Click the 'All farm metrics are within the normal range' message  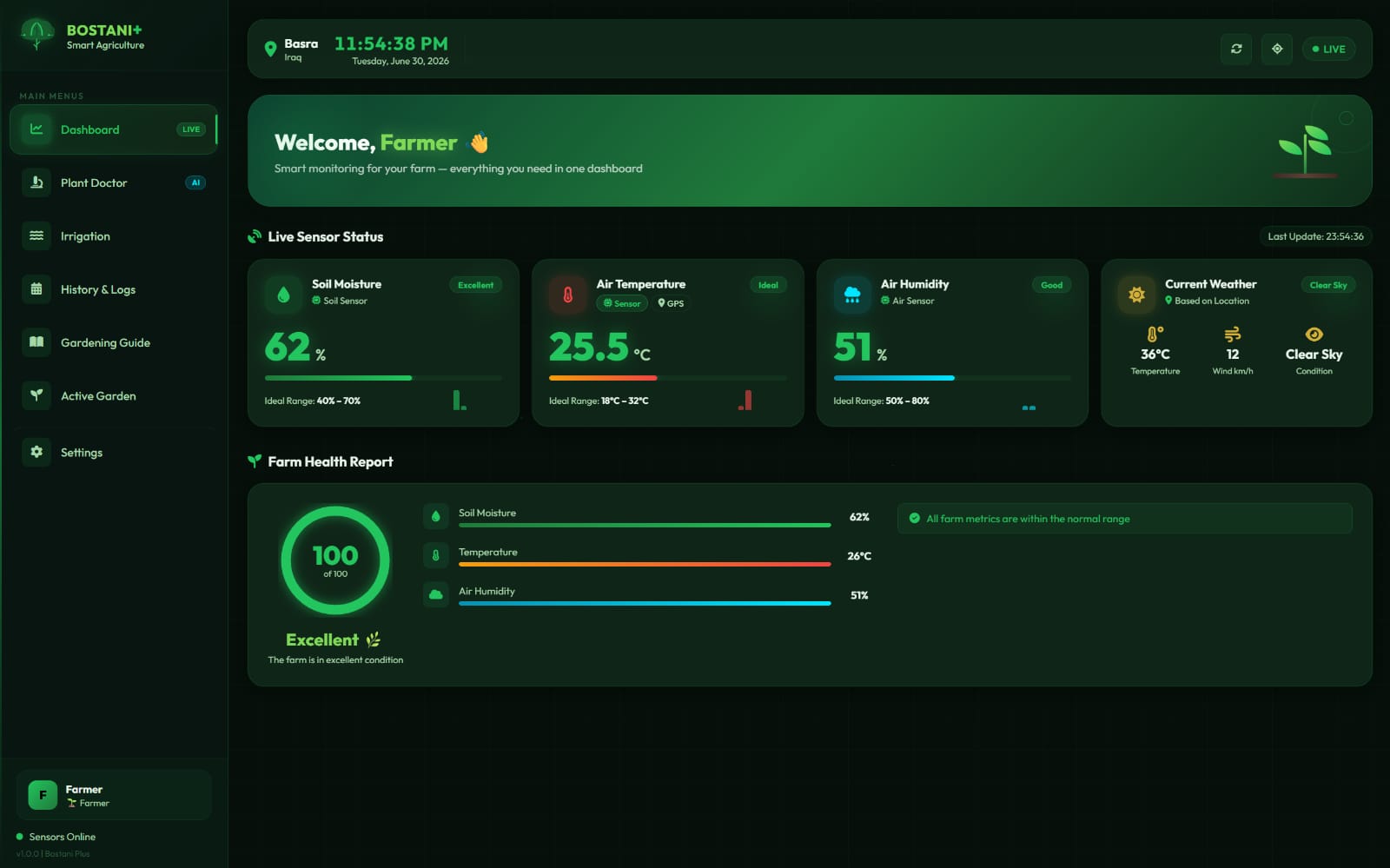[x=1124, y=519]
